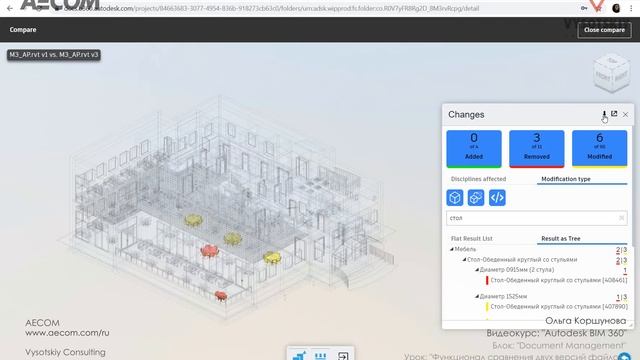Open the browser three-dot menu
This screenshot has height=360, width=640.
[631, 8]
